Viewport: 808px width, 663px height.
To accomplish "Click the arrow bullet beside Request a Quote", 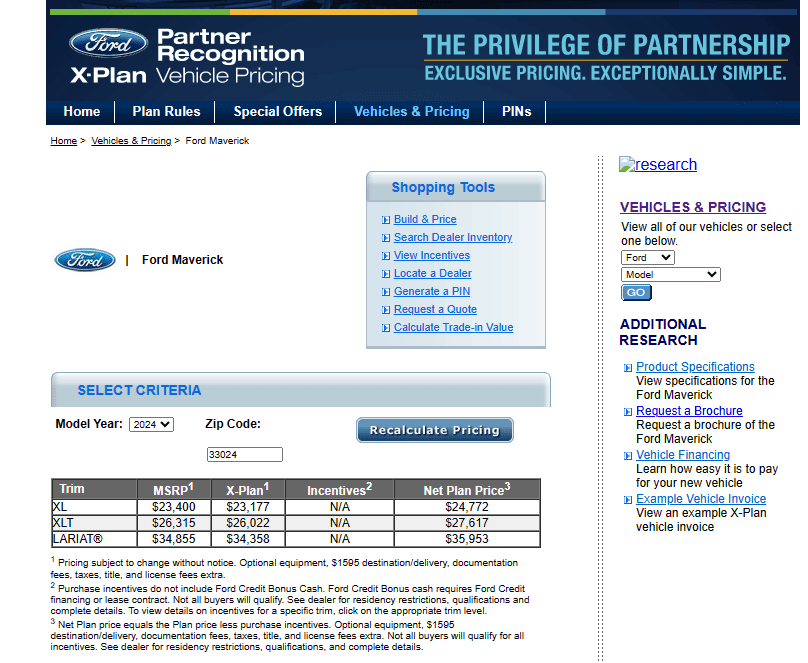I will [x=386, y=310].
